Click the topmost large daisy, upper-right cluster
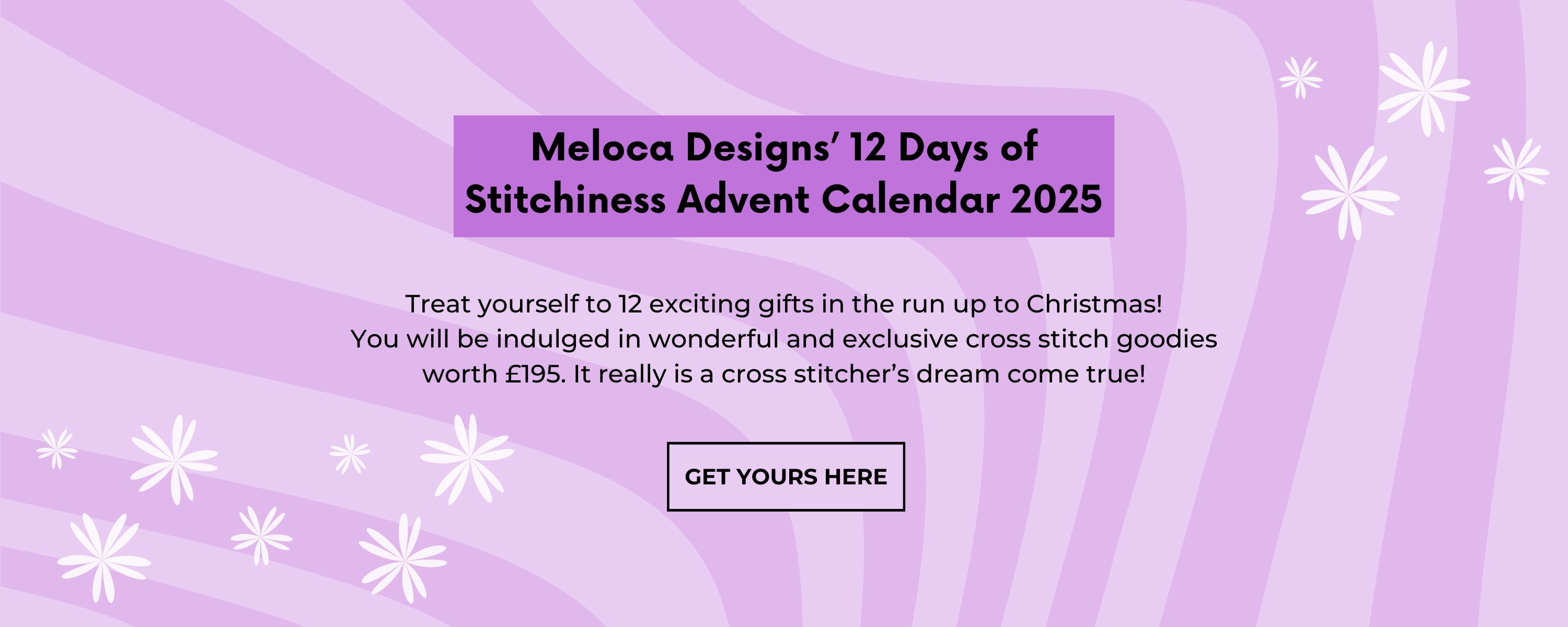Image resolution: width=1568 pixels, height=627 pixels. (x=1424, y=89)
